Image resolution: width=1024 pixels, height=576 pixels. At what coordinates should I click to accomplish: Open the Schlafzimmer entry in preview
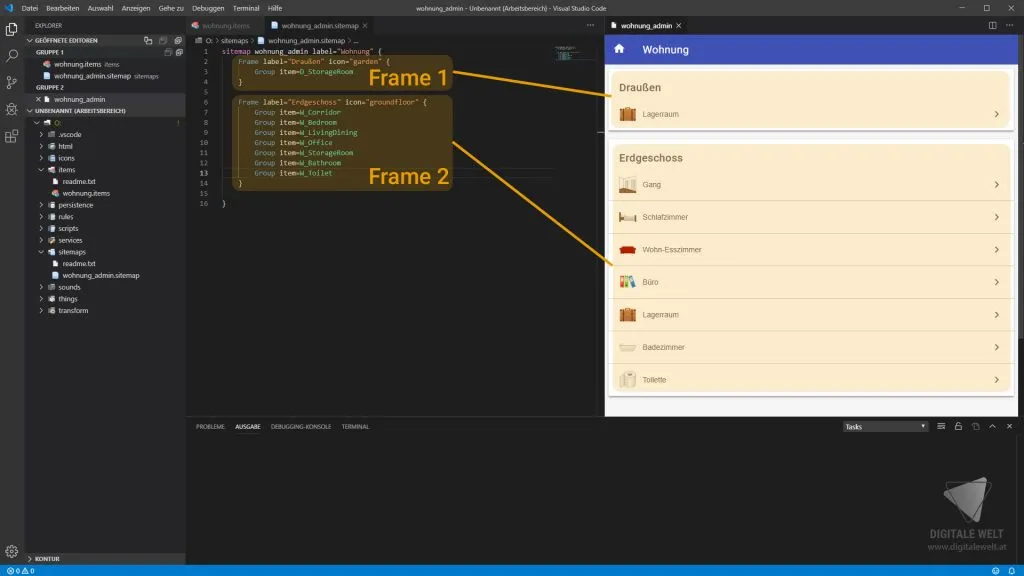click(810, 217)
